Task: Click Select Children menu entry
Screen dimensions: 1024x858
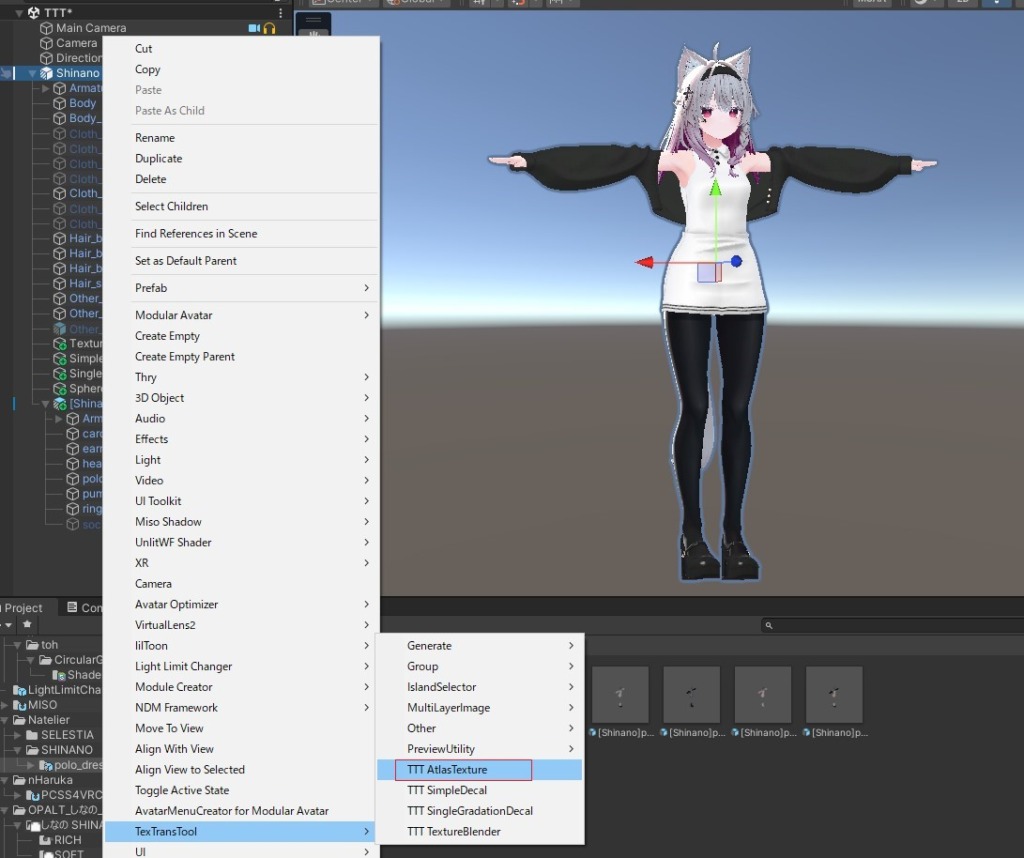Action: point(242,206)
